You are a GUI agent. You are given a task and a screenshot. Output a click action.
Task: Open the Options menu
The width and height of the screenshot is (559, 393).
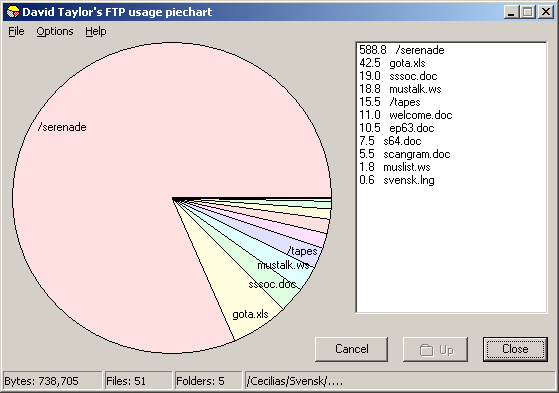(55, 31)
